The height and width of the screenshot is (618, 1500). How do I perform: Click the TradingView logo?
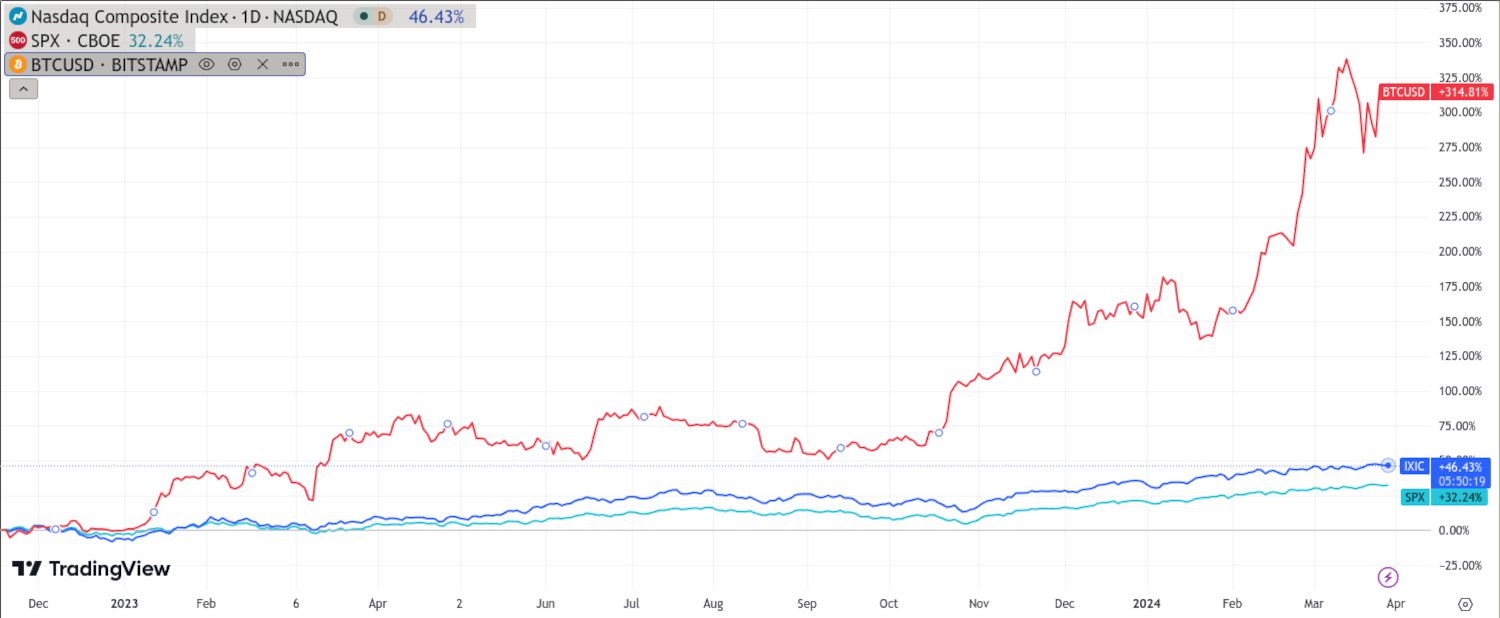(x=91, y=569)
